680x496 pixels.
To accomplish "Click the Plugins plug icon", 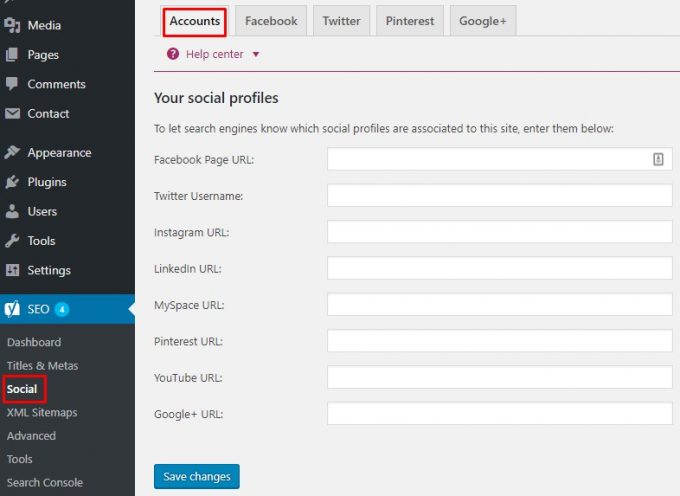I will point(12,182).
